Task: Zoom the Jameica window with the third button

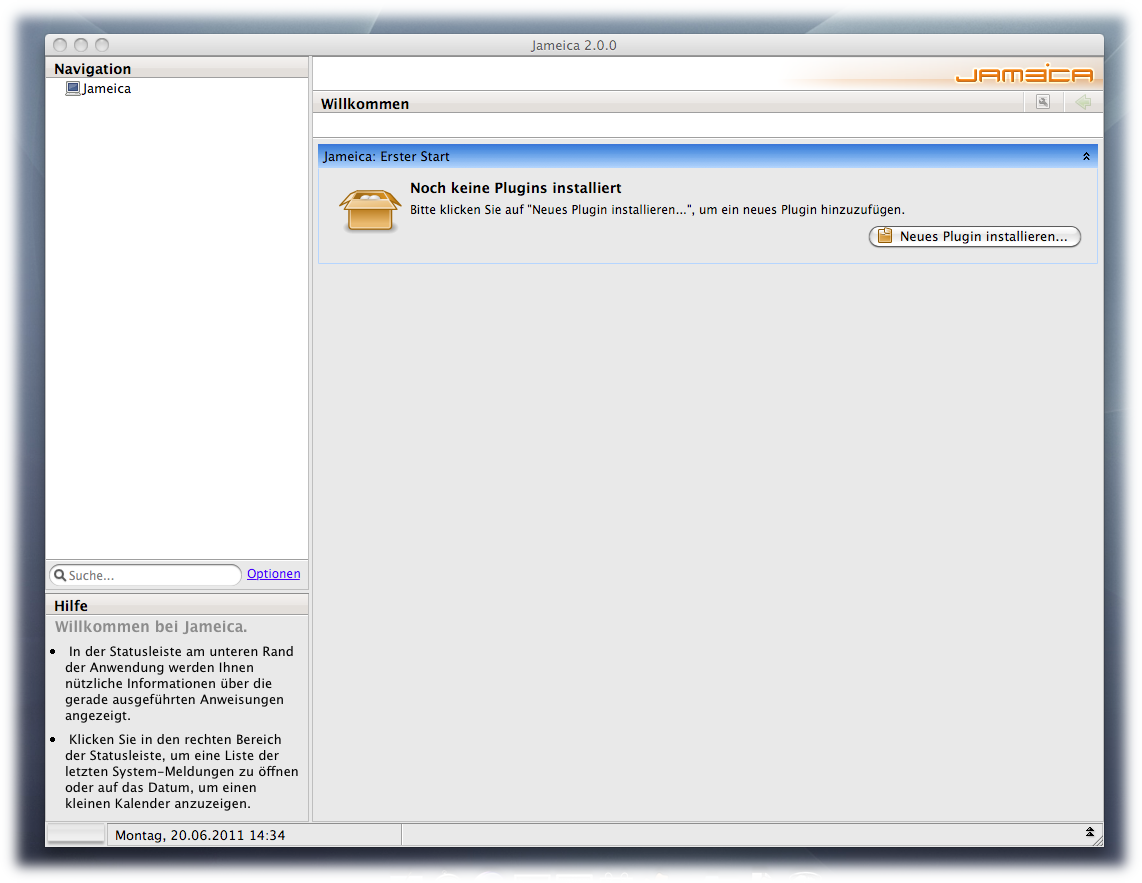Action: (102, 45)
